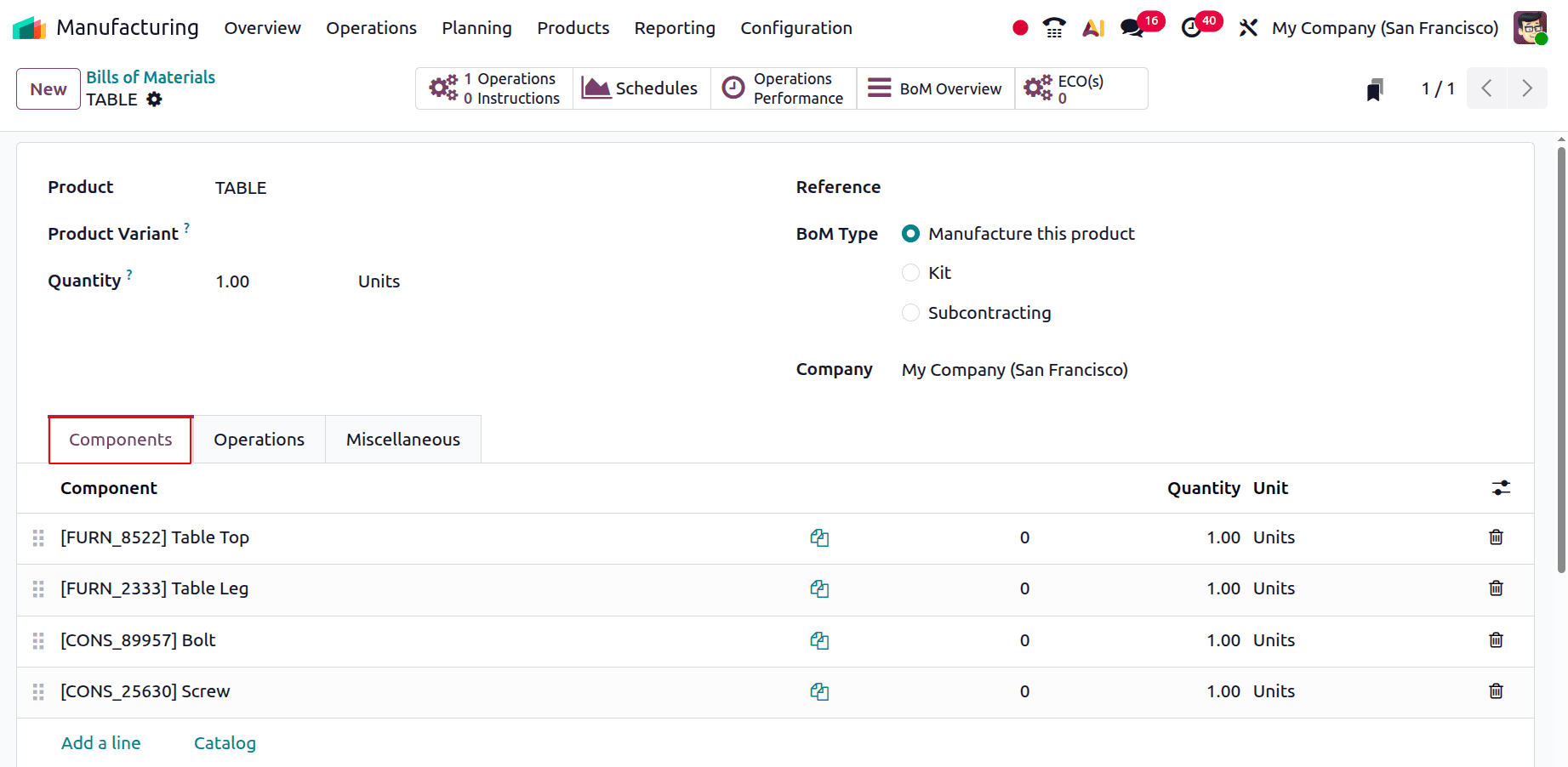Go to next record arrow
Image resolution: width=1568 pixels, height=767 pixels.
(x=1527, y=88)
